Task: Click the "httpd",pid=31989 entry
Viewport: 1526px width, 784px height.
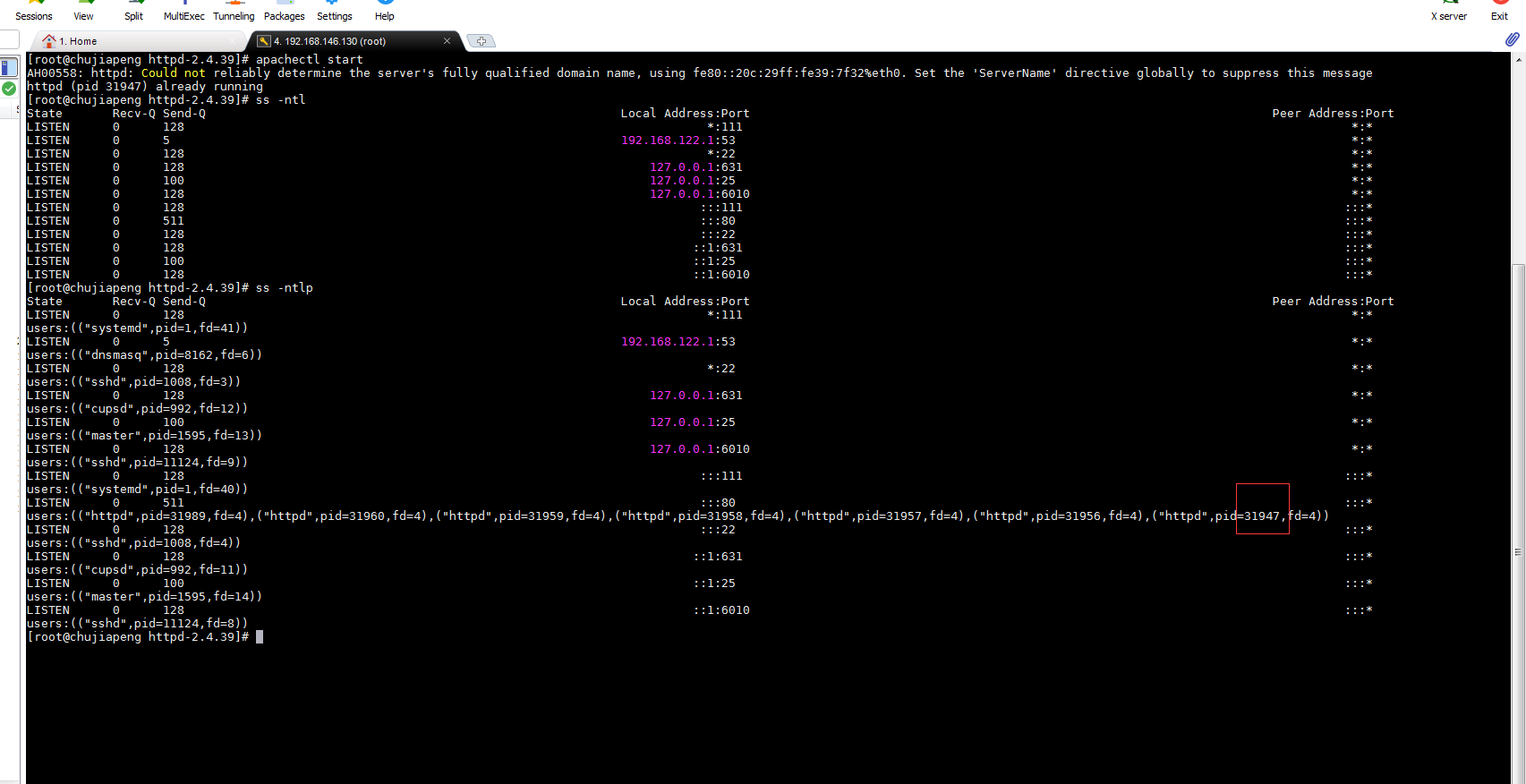Action: pyautogui.click(x=163, y=516)
